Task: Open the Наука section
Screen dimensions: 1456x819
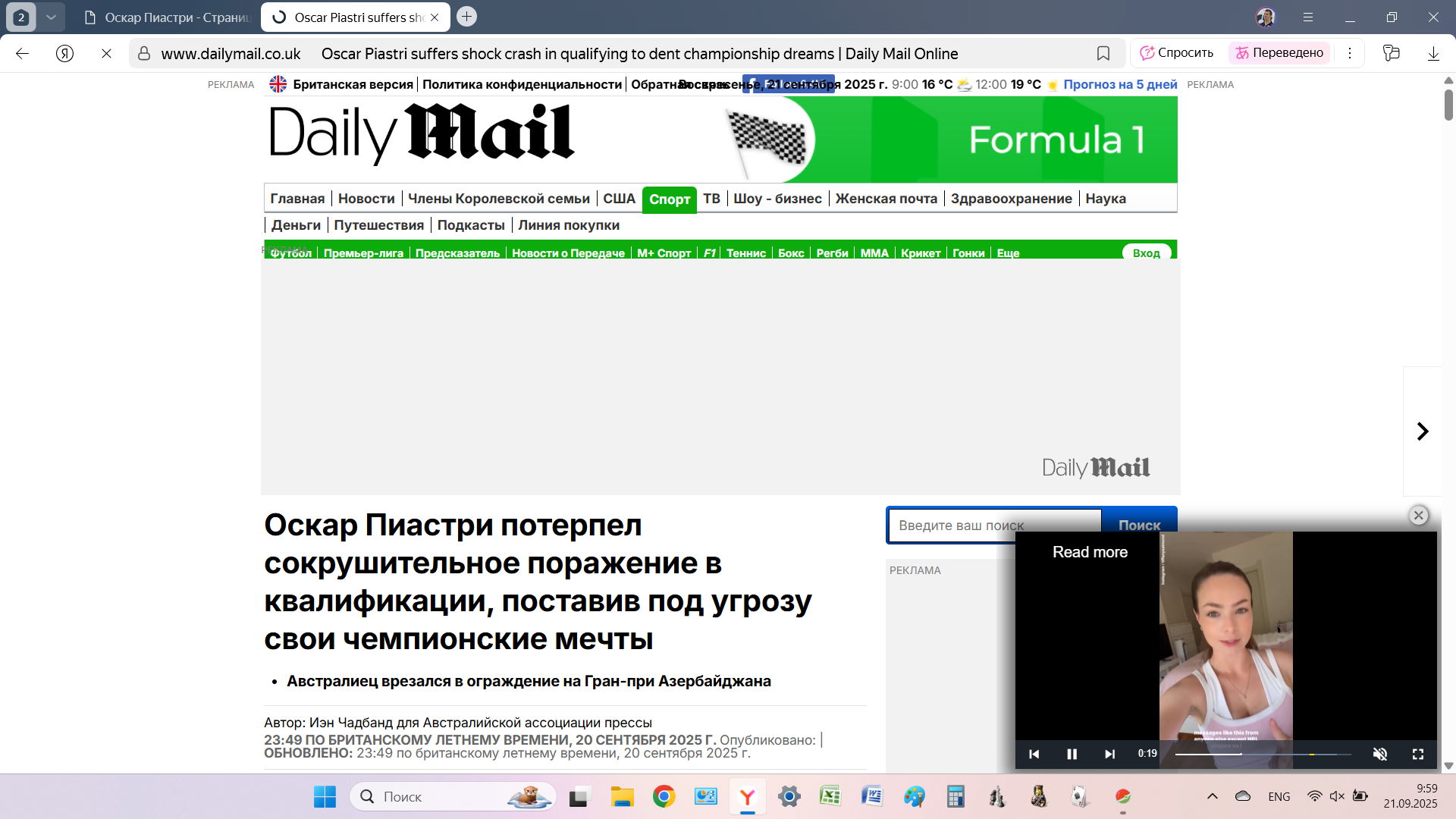Action: [1106, 198]
